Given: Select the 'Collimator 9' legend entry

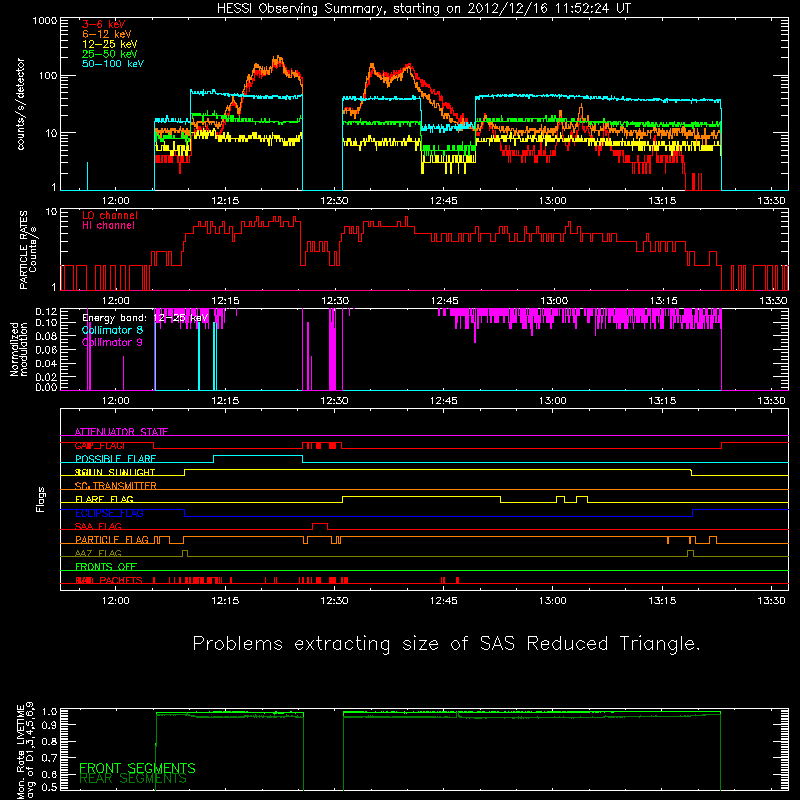Looking at the screenshot, I should point(112,342).
